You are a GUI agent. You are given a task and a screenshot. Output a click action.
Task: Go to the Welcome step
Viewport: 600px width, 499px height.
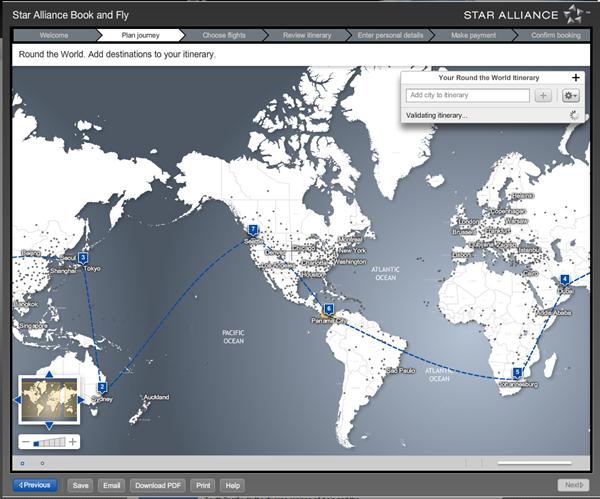(54, 35)
